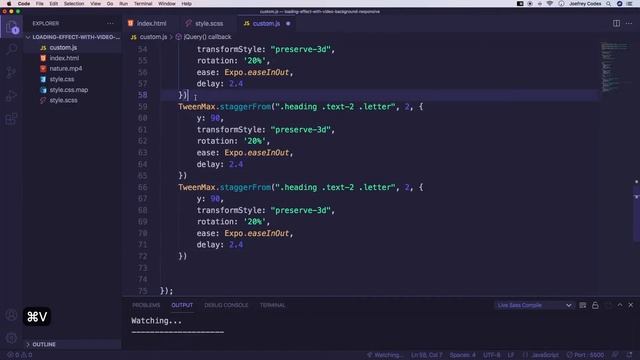
Task: Close the bottom panel
Action: [x=631, y=305]
